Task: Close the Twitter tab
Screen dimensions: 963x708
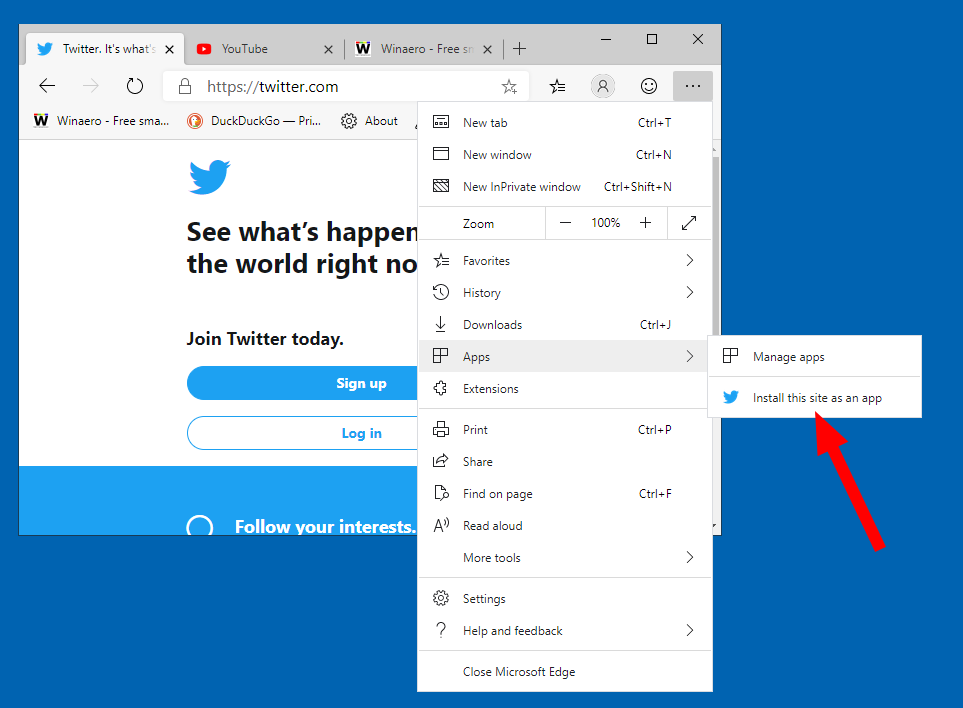Action: point(170,49)
